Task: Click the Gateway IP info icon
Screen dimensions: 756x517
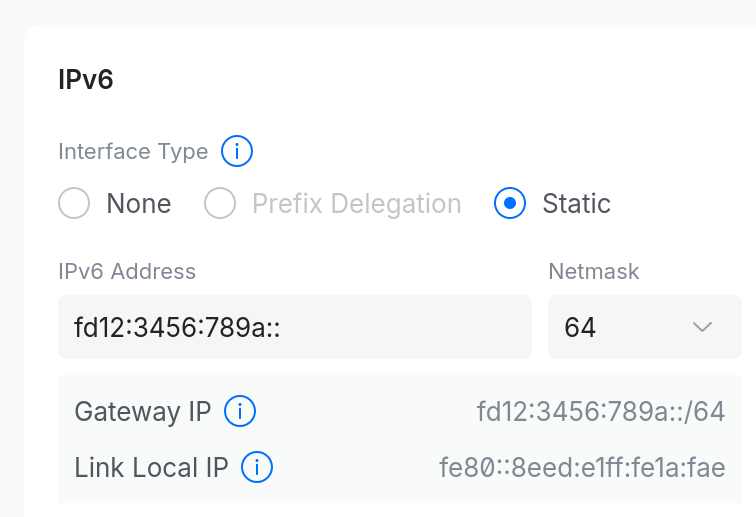Action: click(x=240, y=411)
